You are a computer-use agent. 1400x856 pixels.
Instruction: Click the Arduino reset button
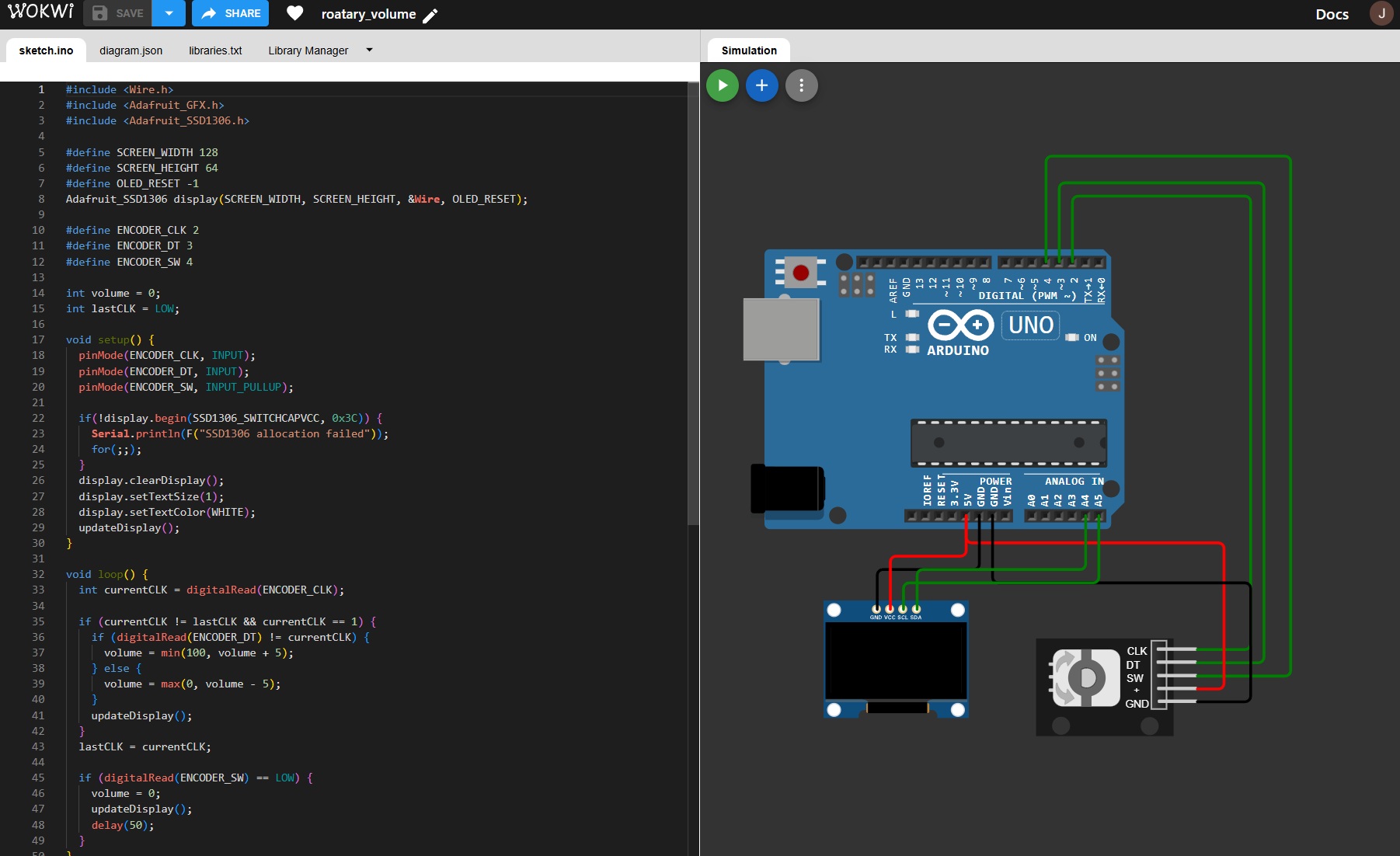(x=801, y=273)
